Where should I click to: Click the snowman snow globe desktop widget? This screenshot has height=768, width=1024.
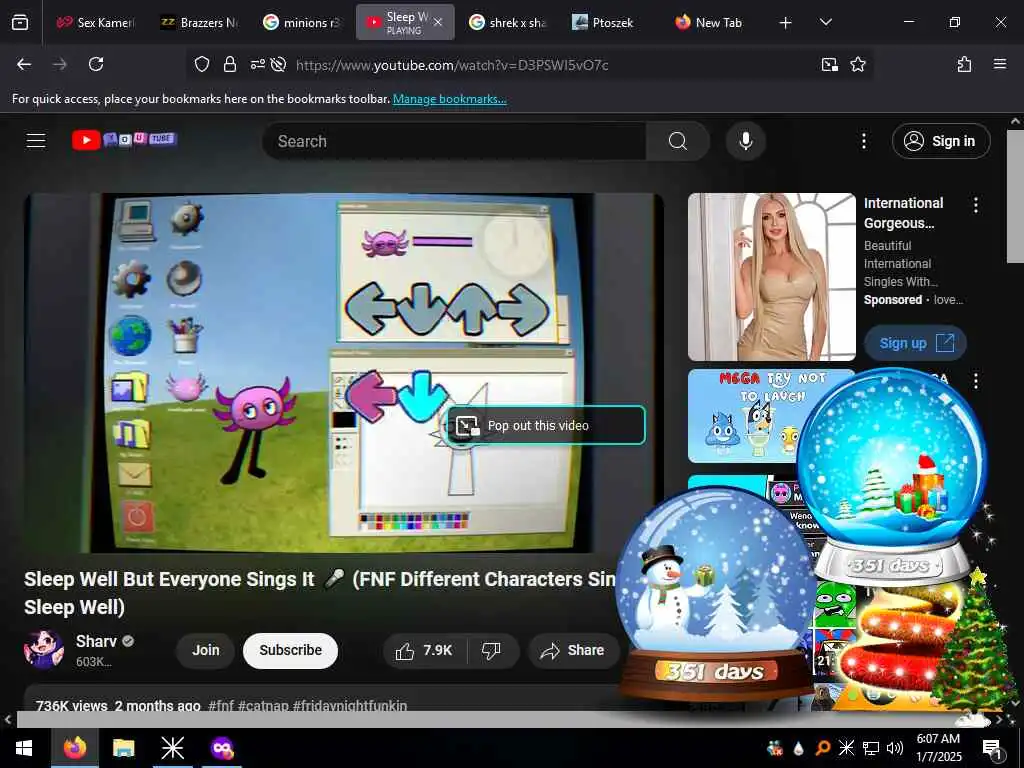point(715,593)
